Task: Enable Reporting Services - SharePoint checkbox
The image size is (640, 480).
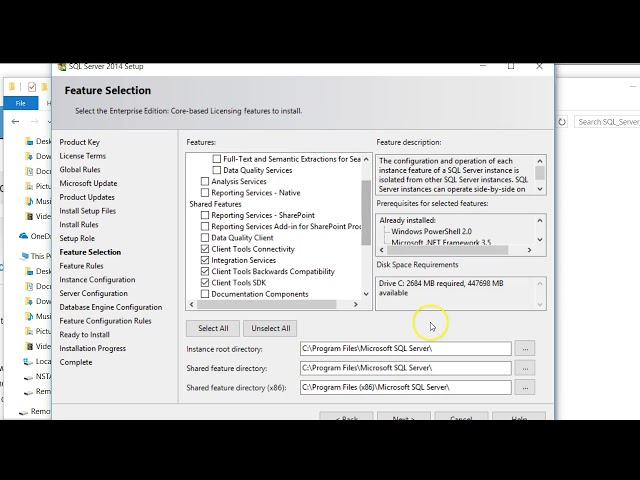Action: pos(205,215)
